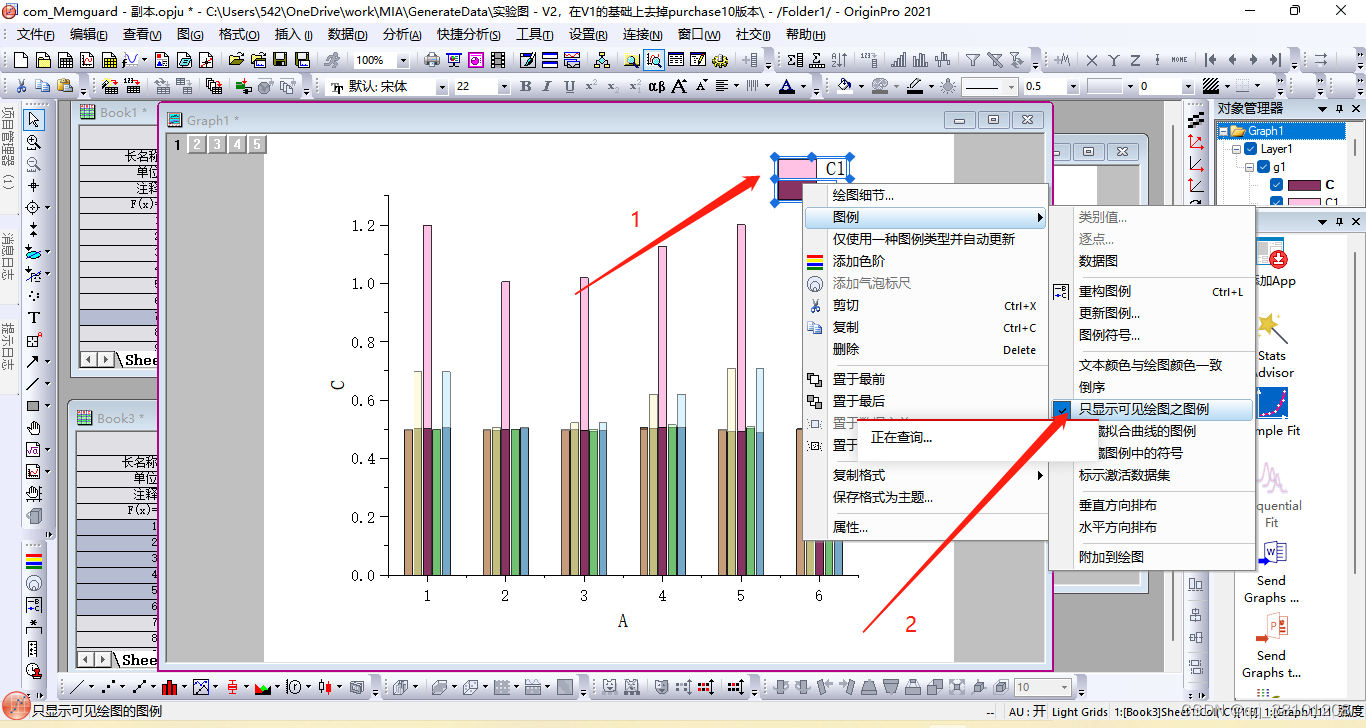Click the Underline formatting button
Image resolution: width=1366 pixels, height=728 pixels.
[569, 87]
